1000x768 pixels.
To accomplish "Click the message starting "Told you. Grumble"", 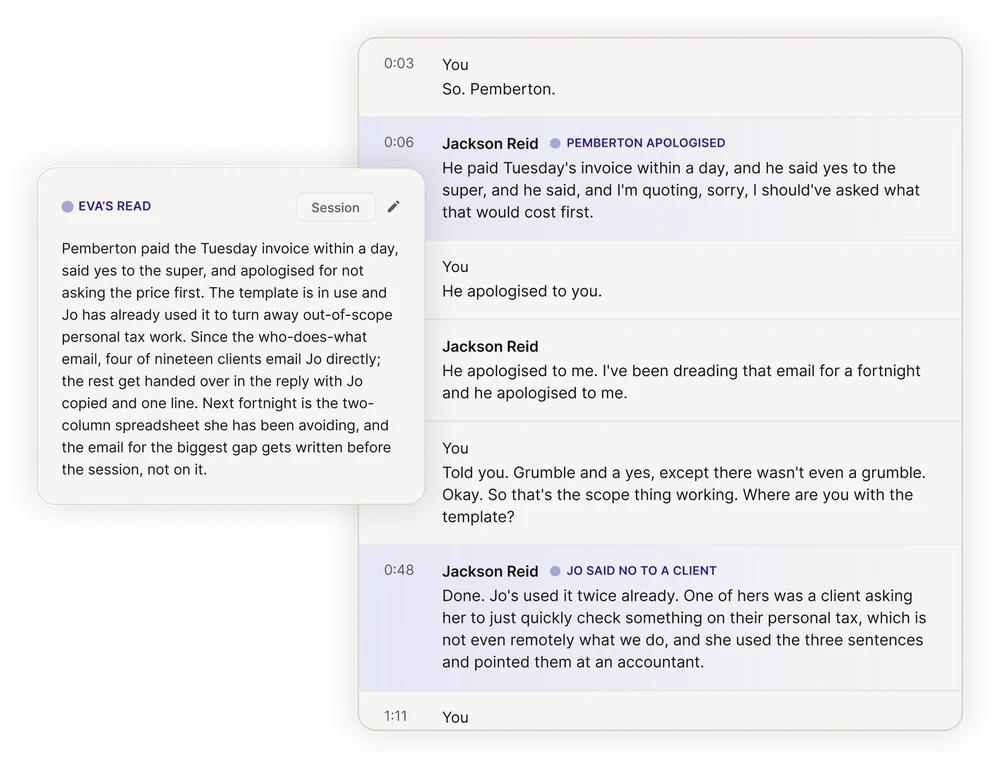I will pos(684,495).
